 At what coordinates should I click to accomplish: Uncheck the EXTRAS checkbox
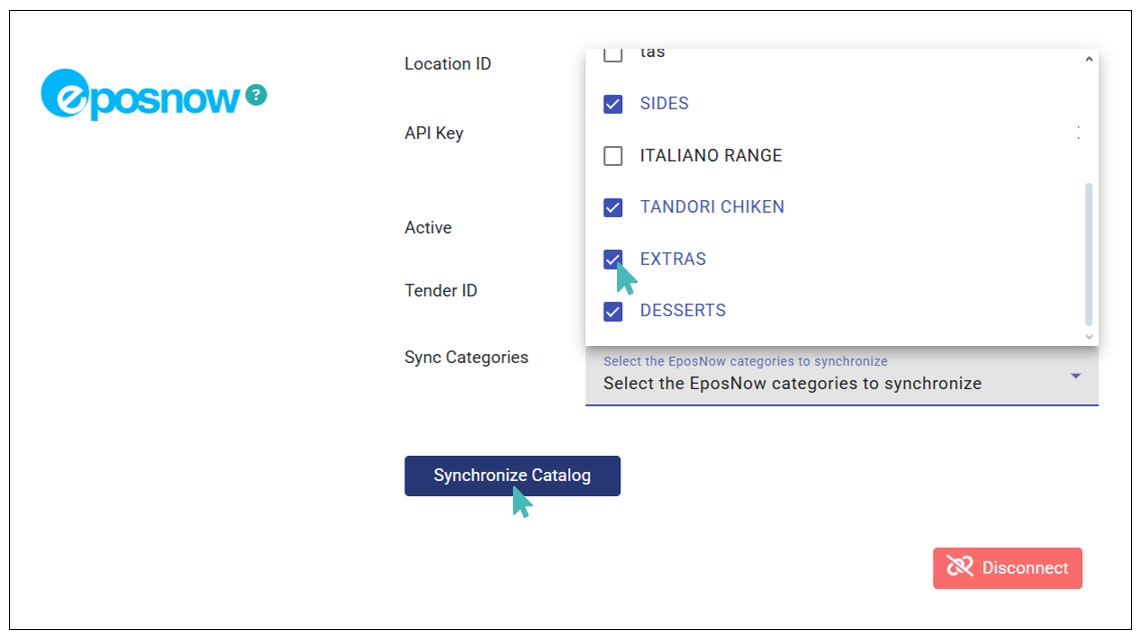coord(613,259)
